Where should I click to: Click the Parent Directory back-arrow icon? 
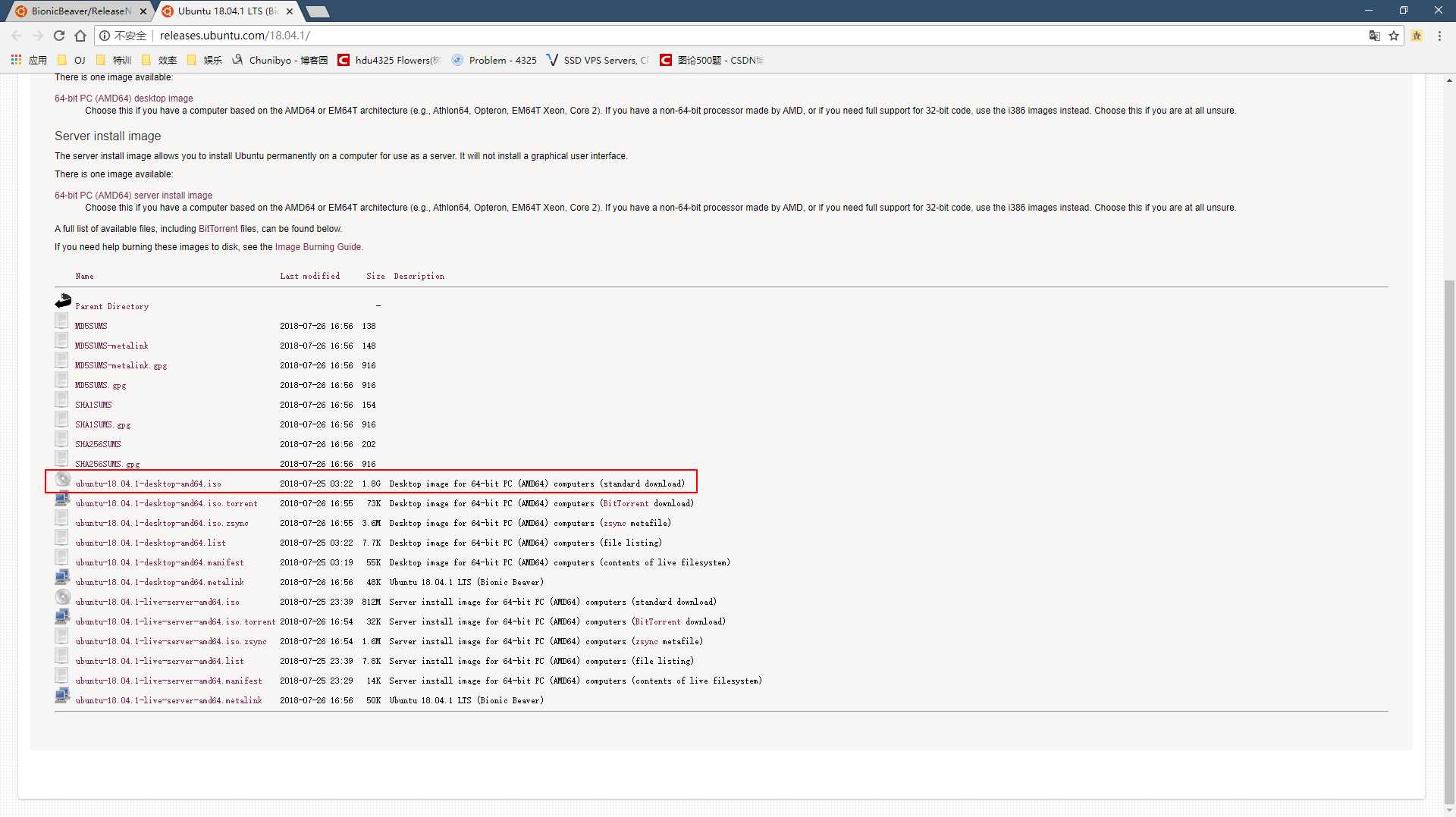[x=63, y=301]
